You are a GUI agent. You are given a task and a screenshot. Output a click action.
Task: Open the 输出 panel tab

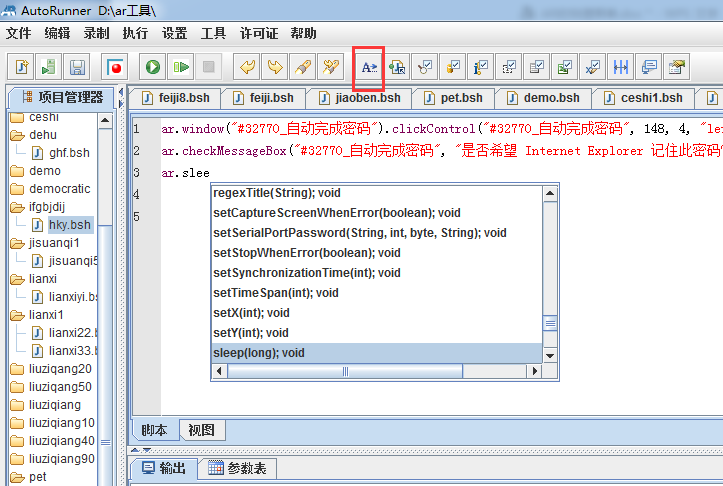[x=164, y=468]
